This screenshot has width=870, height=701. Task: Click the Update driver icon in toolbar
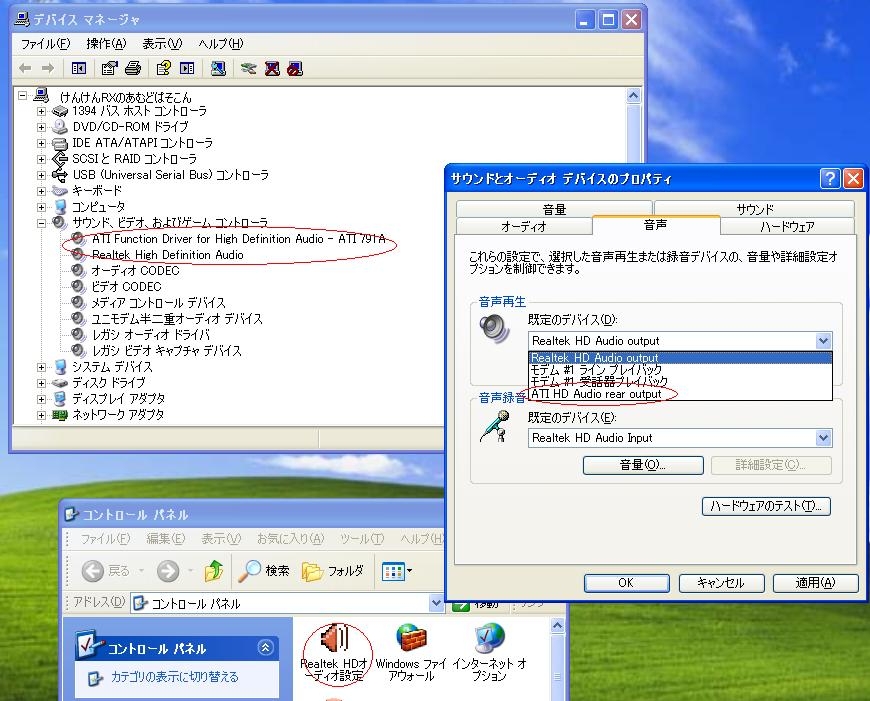[249, 68]
